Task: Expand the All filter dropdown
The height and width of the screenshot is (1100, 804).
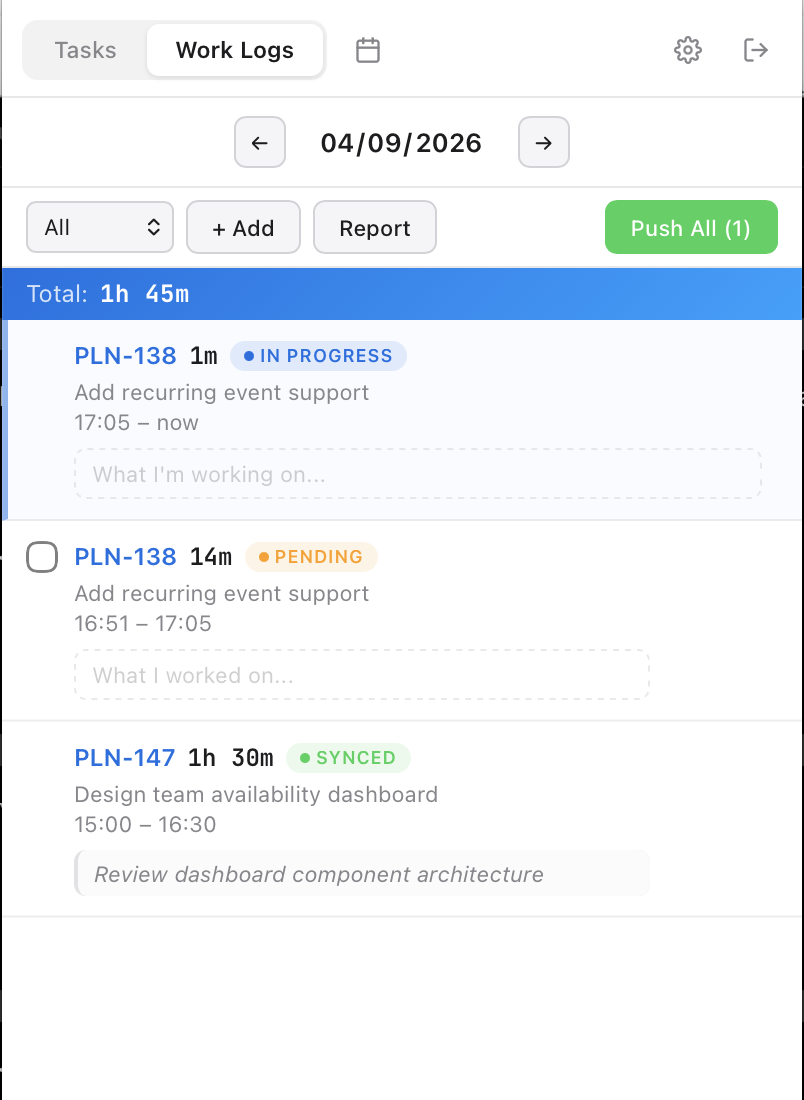Action: click(x=100, y=228)
